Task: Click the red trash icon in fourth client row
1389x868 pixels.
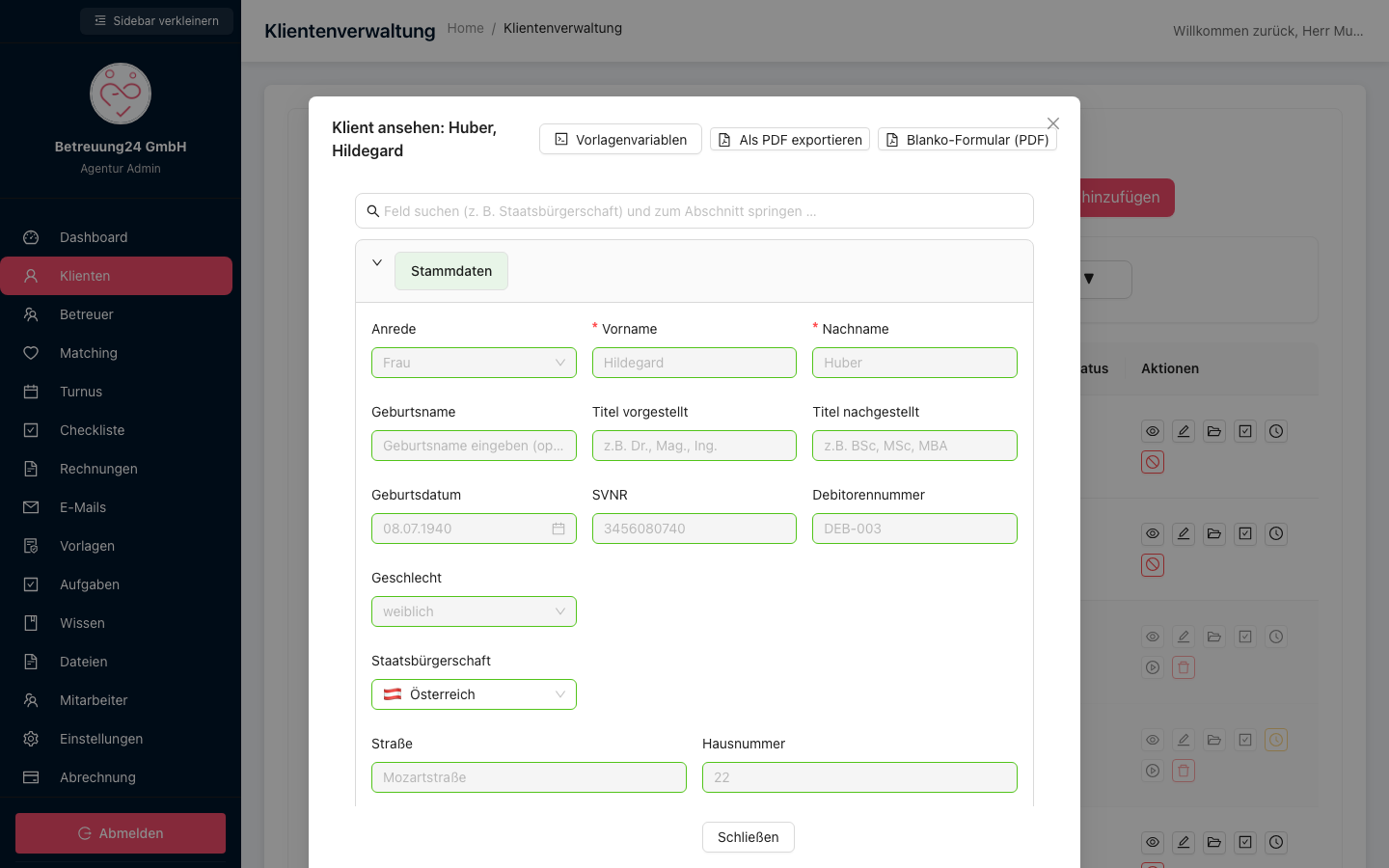Action: 1184,771
